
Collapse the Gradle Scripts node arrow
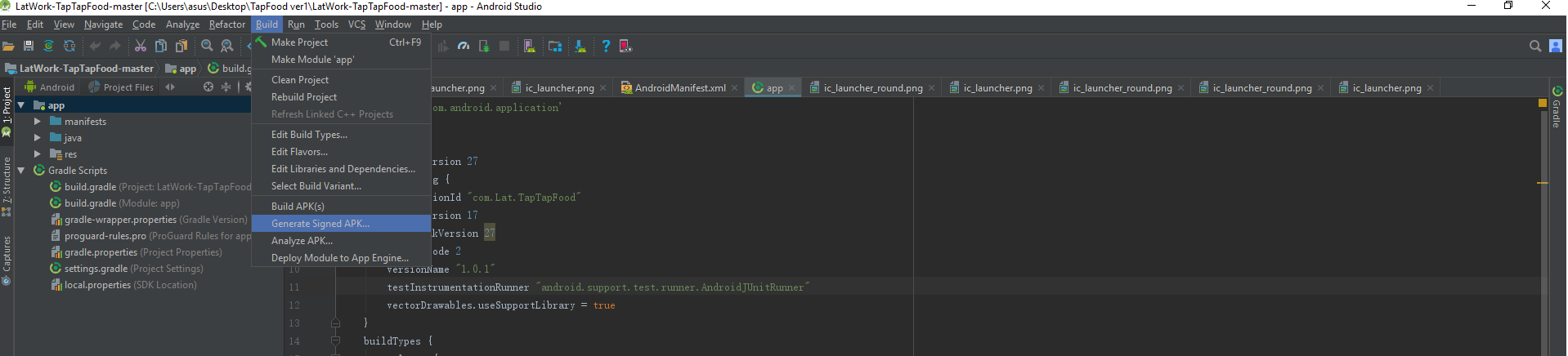click(x=21, y=171)
